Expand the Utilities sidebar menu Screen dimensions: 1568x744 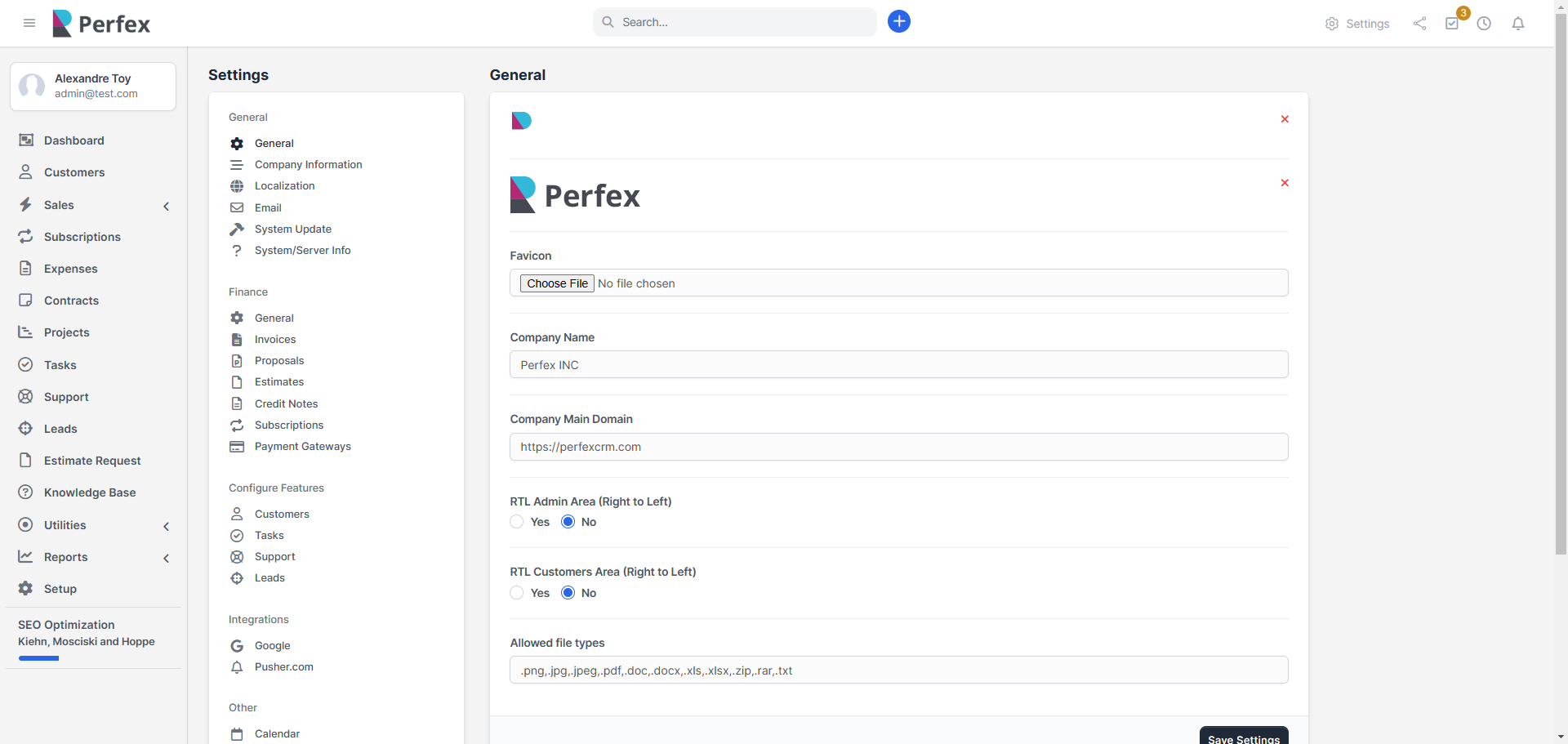tap(167, 526)
